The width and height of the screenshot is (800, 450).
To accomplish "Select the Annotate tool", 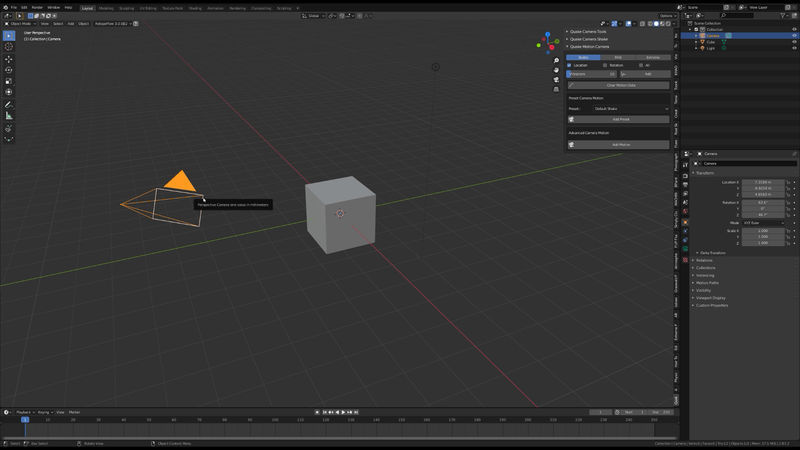I will [9, 105].
